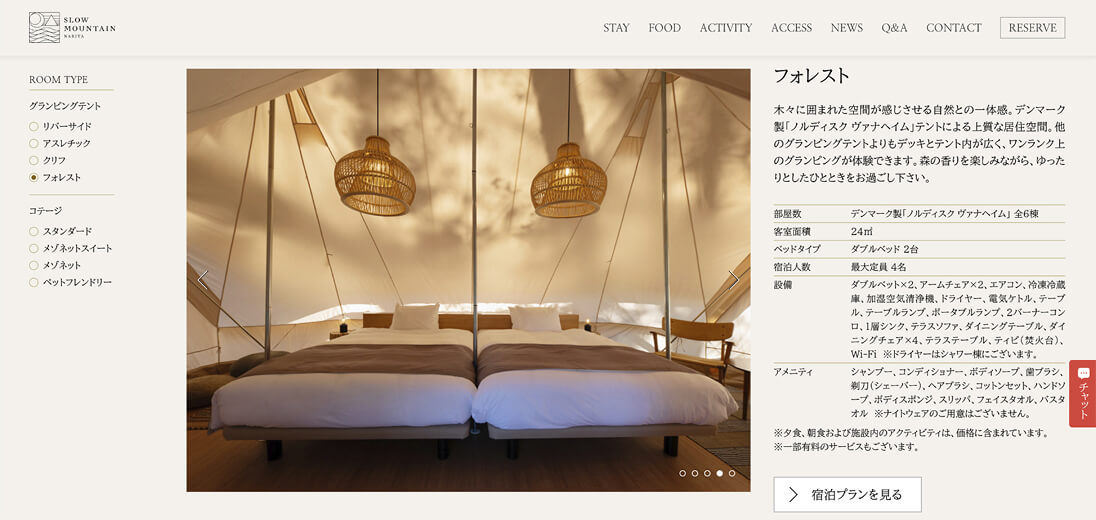Screen dimensions: 1096x520
Task: Click the RESERVE button
Action: [x=1032, y=28]
